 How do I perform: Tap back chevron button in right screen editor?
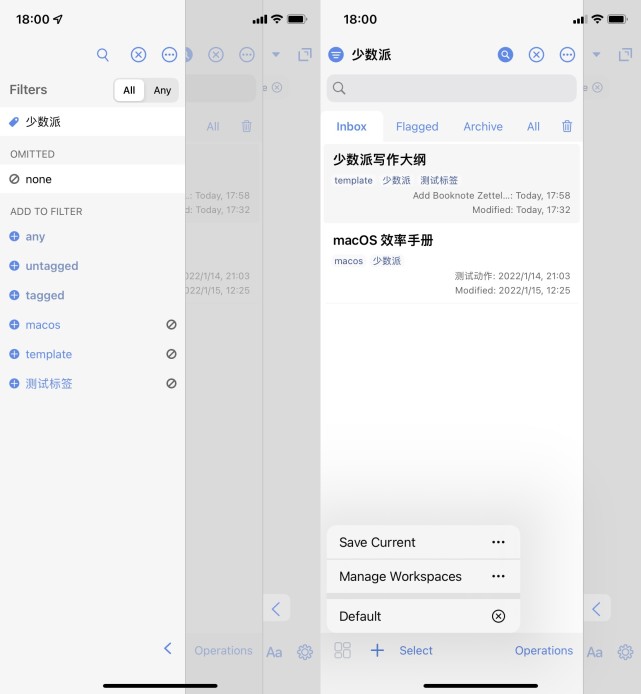pos(597,609)
